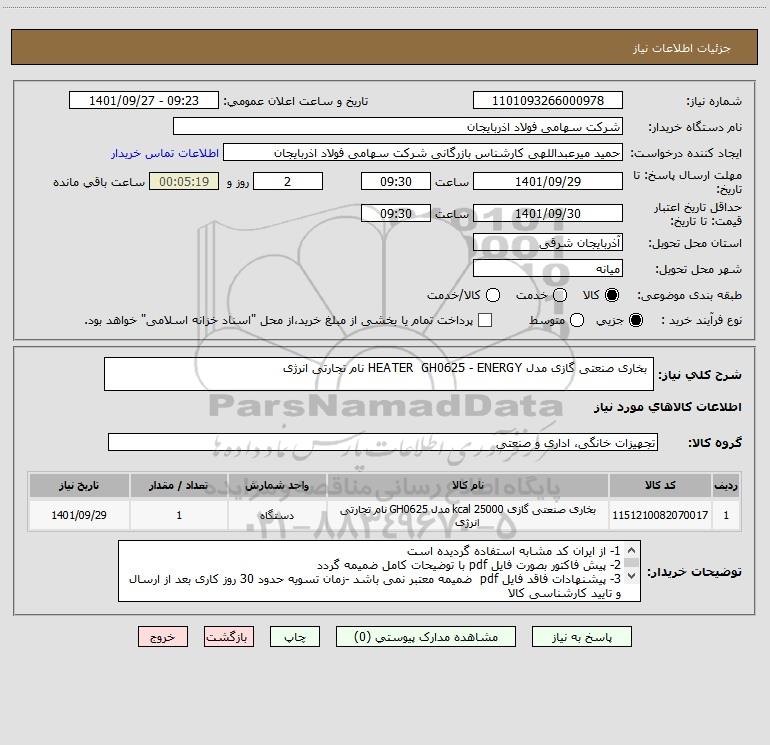The width and height of the screenshot is (770, 745).
Task: Click the واحد شمارش column header
Action: [277, 485]
